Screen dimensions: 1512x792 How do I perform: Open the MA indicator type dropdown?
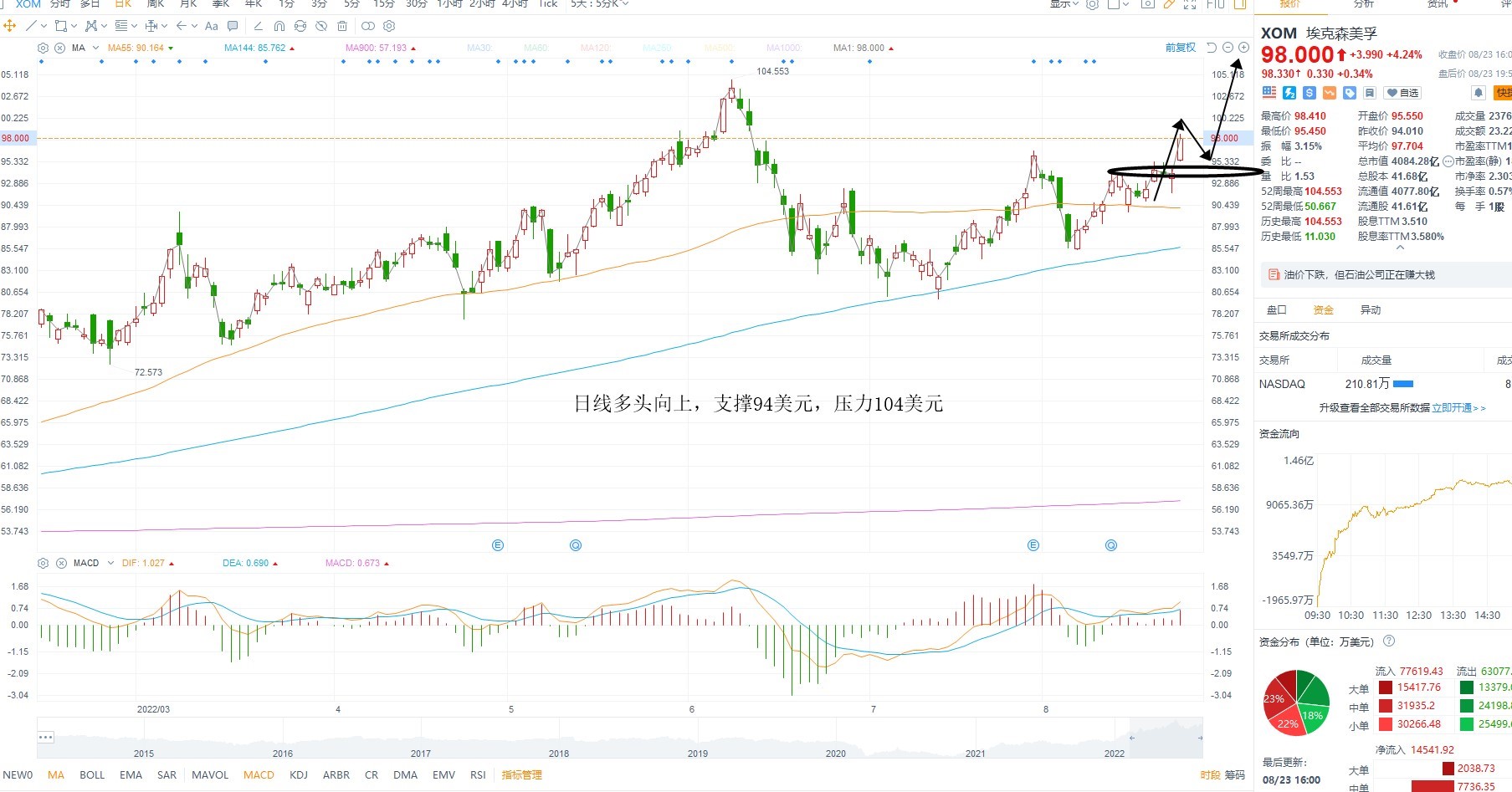click(95, 48)
